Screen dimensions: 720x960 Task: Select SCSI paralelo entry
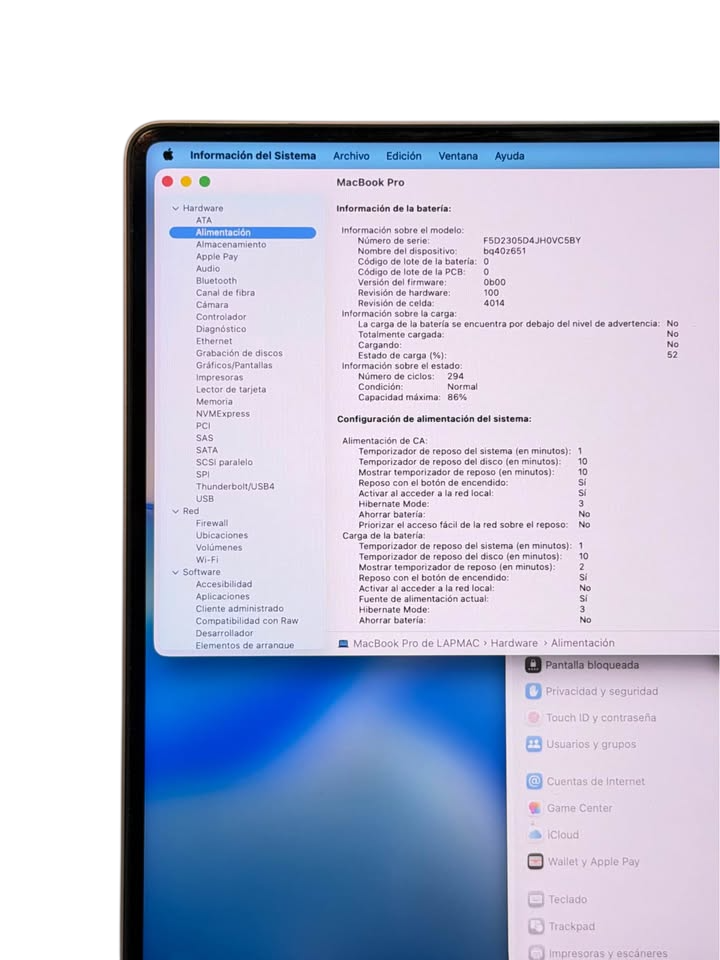(224, 462)
